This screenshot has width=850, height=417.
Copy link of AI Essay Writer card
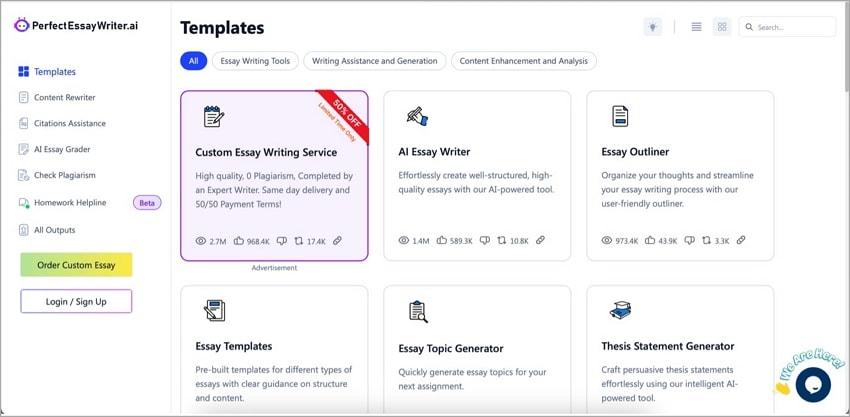click(540, 240)
